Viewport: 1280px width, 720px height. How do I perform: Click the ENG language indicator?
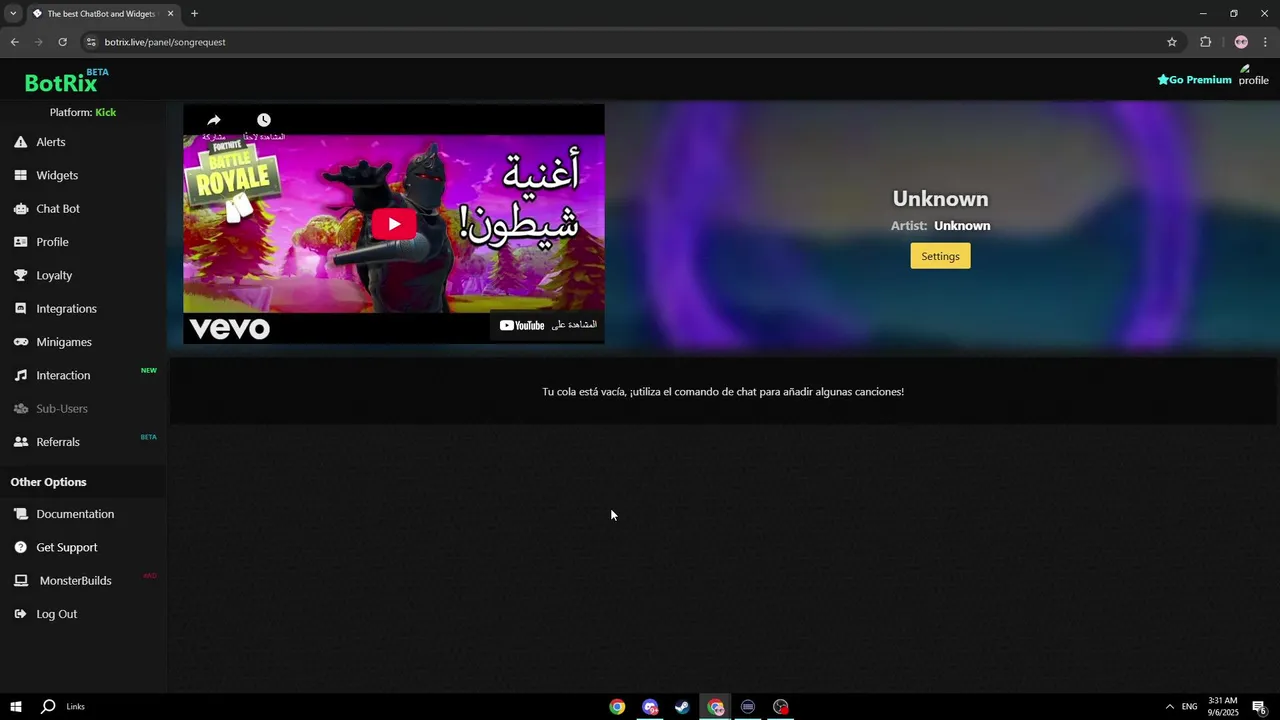tap(1189, 707)
